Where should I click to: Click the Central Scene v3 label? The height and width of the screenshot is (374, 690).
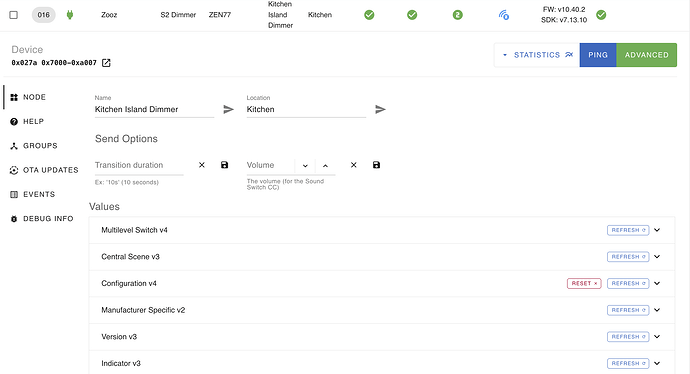(130, 257)
